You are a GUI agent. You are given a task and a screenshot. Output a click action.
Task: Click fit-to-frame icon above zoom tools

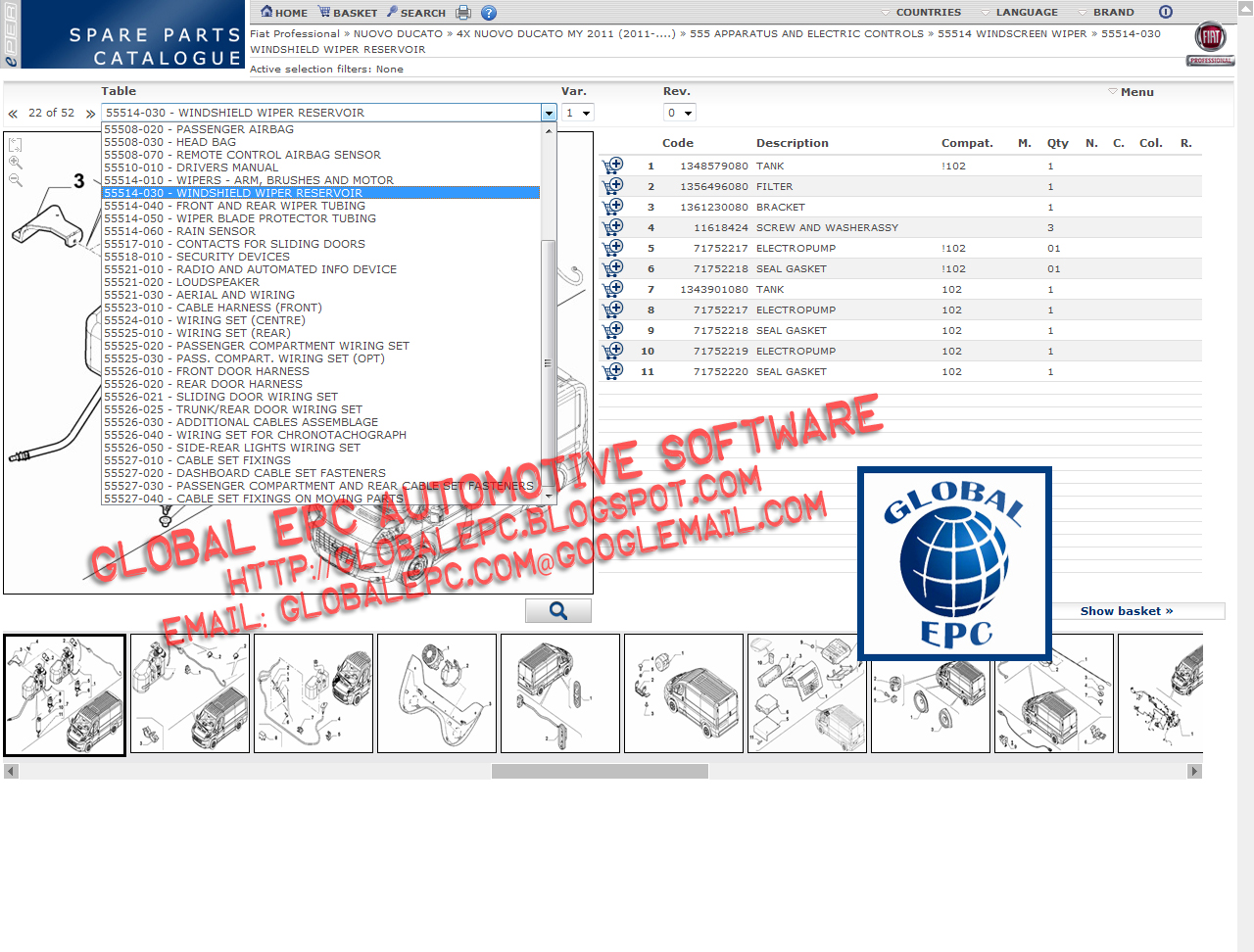[x=16, y=145]
